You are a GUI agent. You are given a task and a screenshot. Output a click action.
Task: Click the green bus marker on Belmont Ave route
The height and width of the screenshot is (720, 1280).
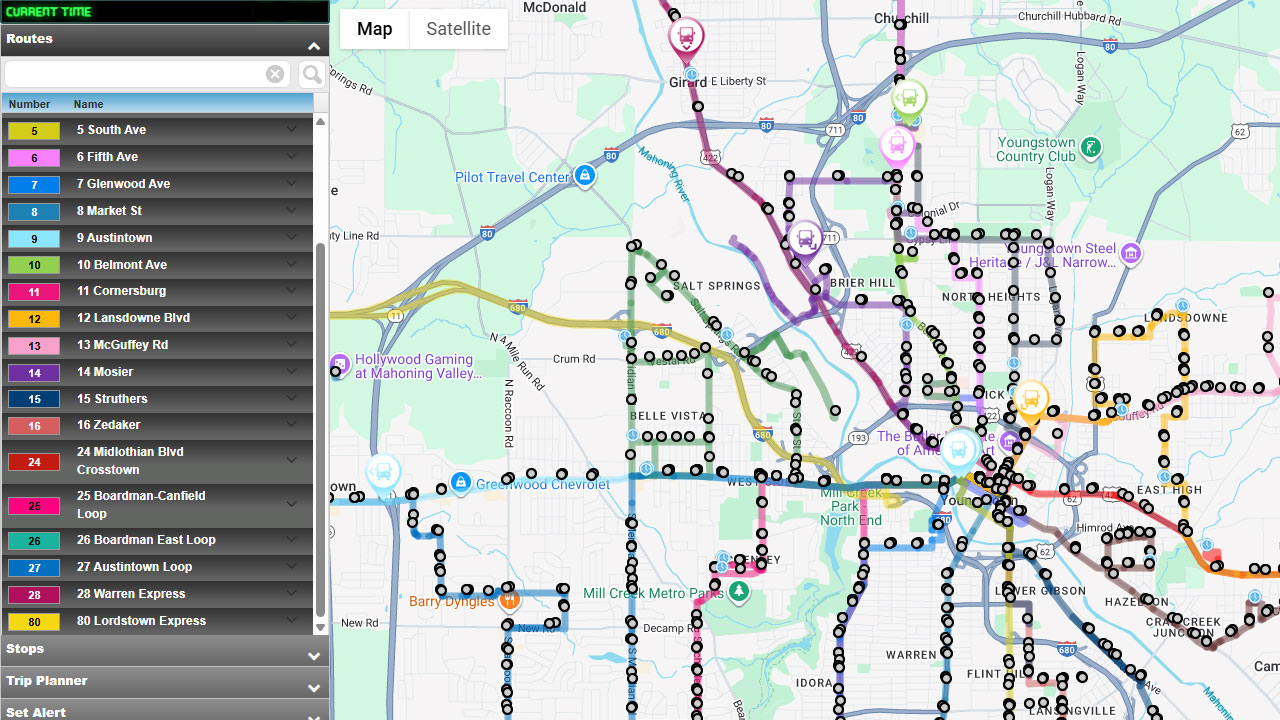909,99
